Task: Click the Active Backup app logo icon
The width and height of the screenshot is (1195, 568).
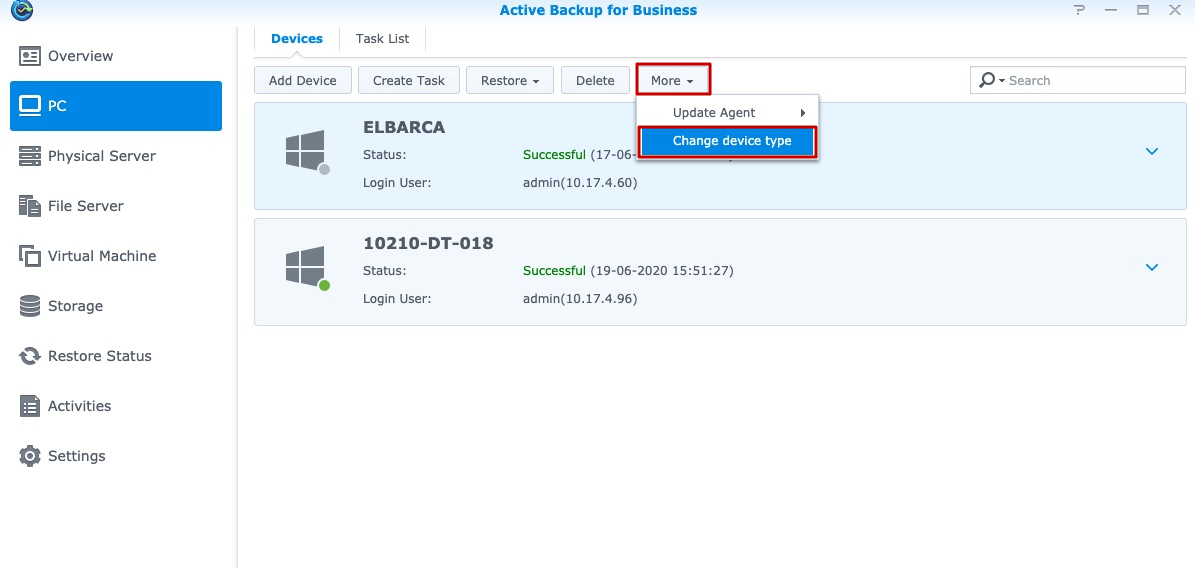Action: (x=22, y=10)
